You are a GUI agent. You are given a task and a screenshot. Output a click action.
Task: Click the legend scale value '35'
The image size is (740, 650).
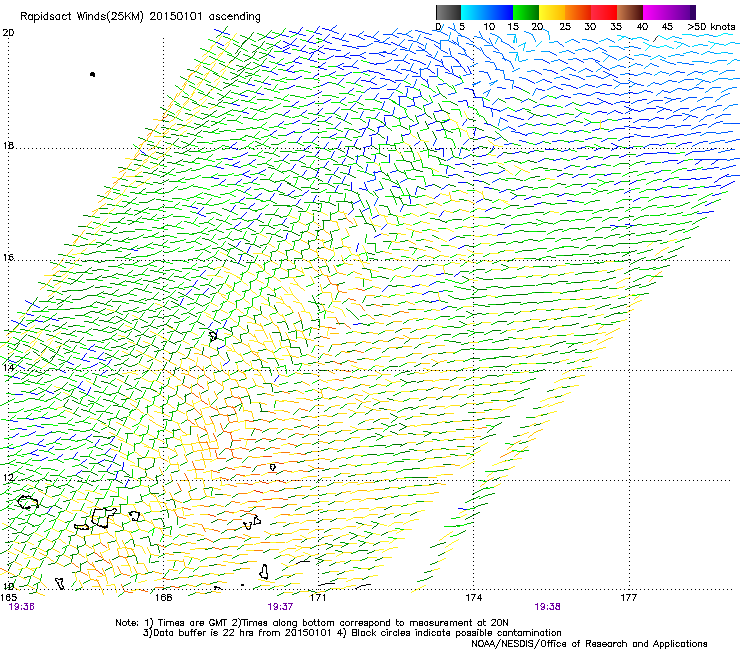pos(616,27)
